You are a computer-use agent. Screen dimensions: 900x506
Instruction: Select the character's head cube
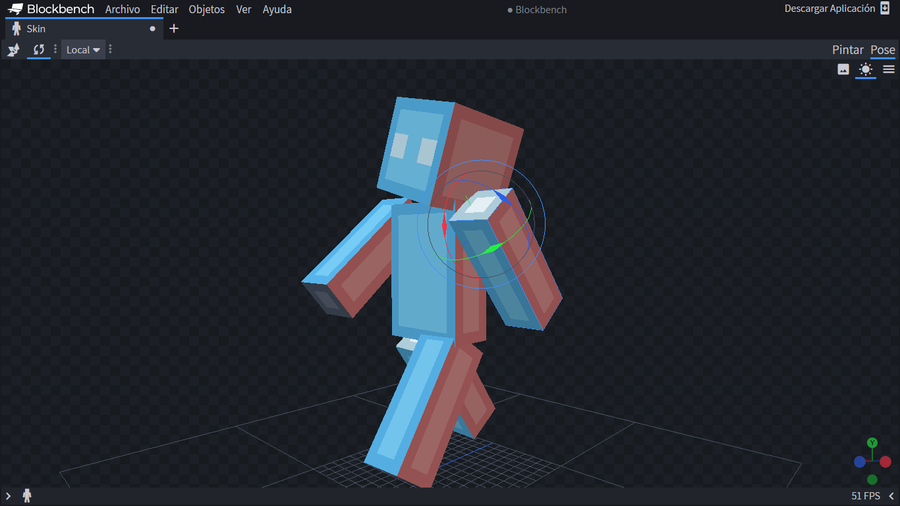click(x=451, y=152)
